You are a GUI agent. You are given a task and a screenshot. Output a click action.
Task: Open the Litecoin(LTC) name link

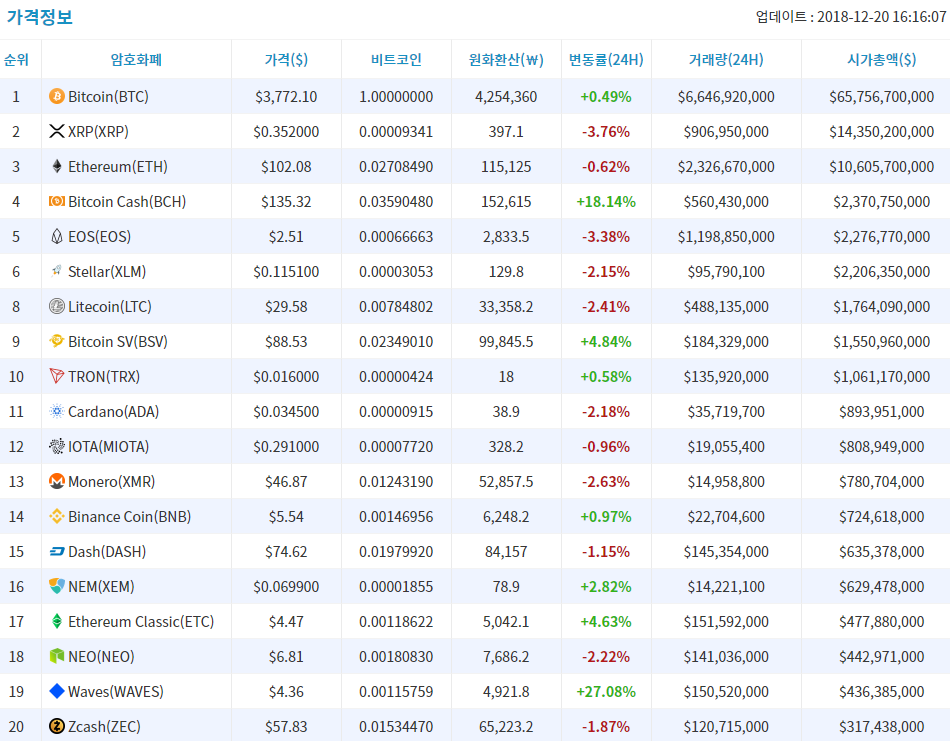[x=110, y=307]
